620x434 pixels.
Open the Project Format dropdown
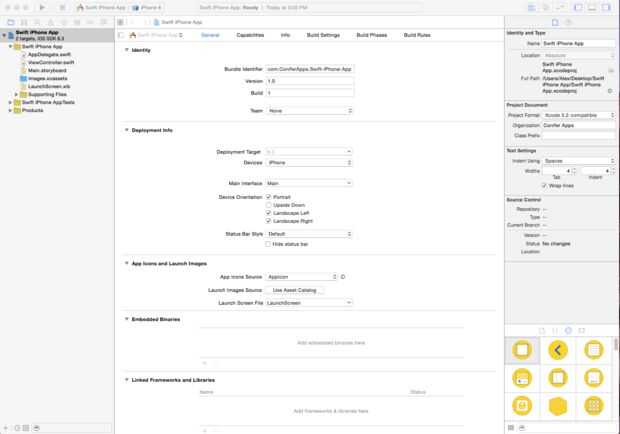click(578, 115)
